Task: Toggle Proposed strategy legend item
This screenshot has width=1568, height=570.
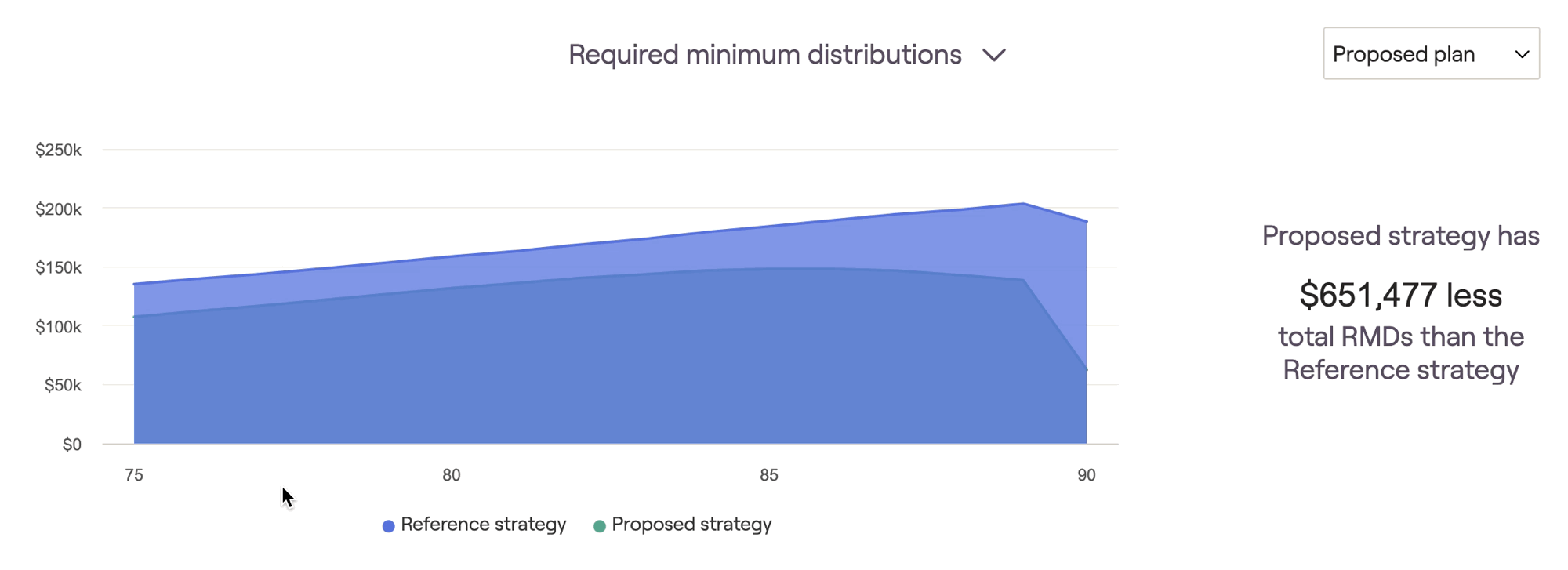Action: pos(691,525)
